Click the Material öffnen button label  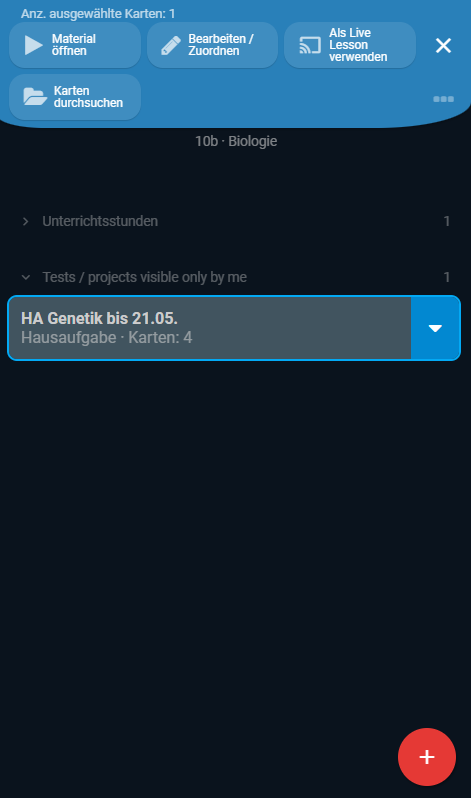[x=74, y=45]
